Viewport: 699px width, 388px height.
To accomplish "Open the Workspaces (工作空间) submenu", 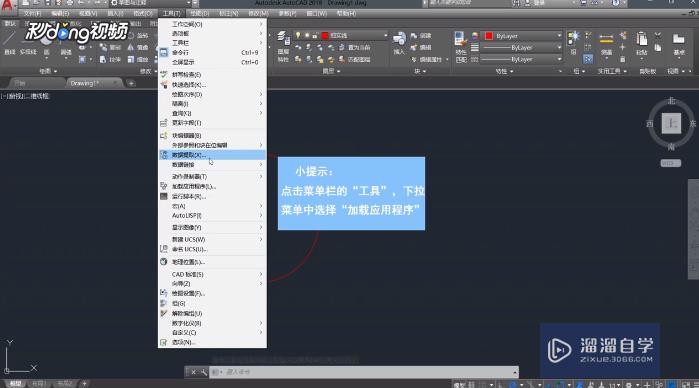I will [213, 24].
